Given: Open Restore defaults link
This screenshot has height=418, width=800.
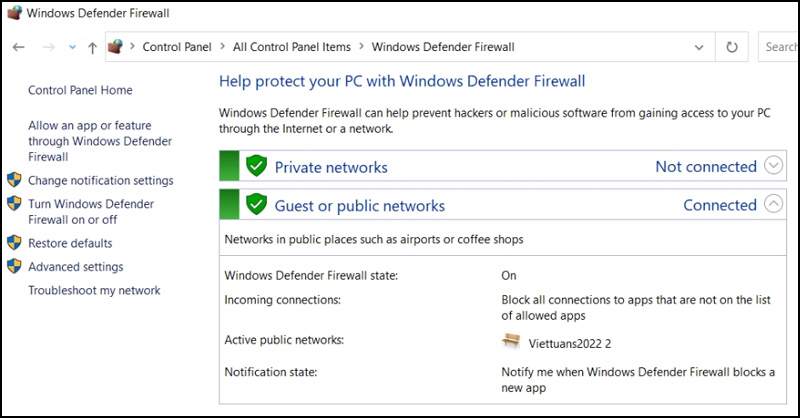Looking at the screenshot, I should pos(70,243).
